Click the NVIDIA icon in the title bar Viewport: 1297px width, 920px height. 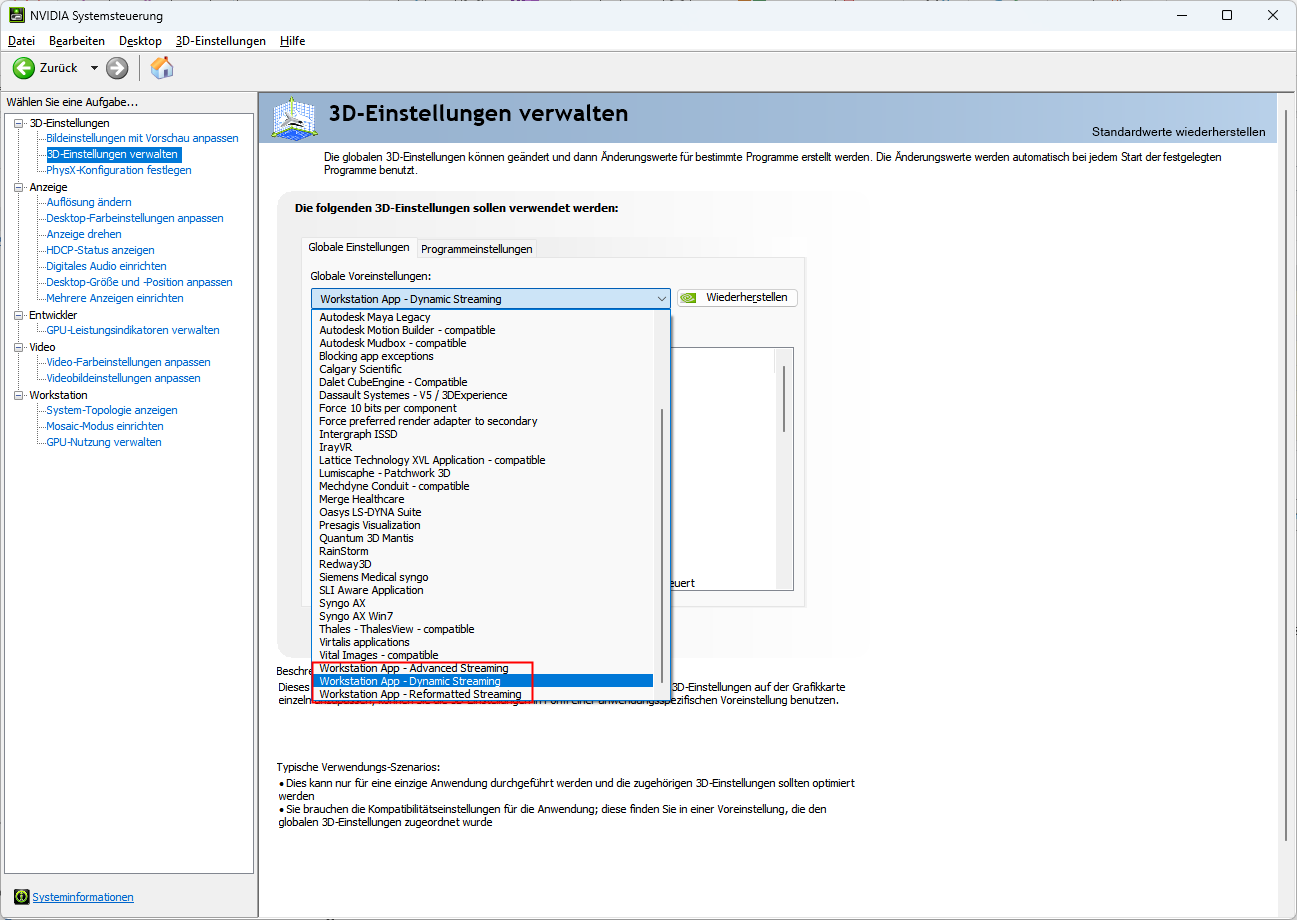15,15
